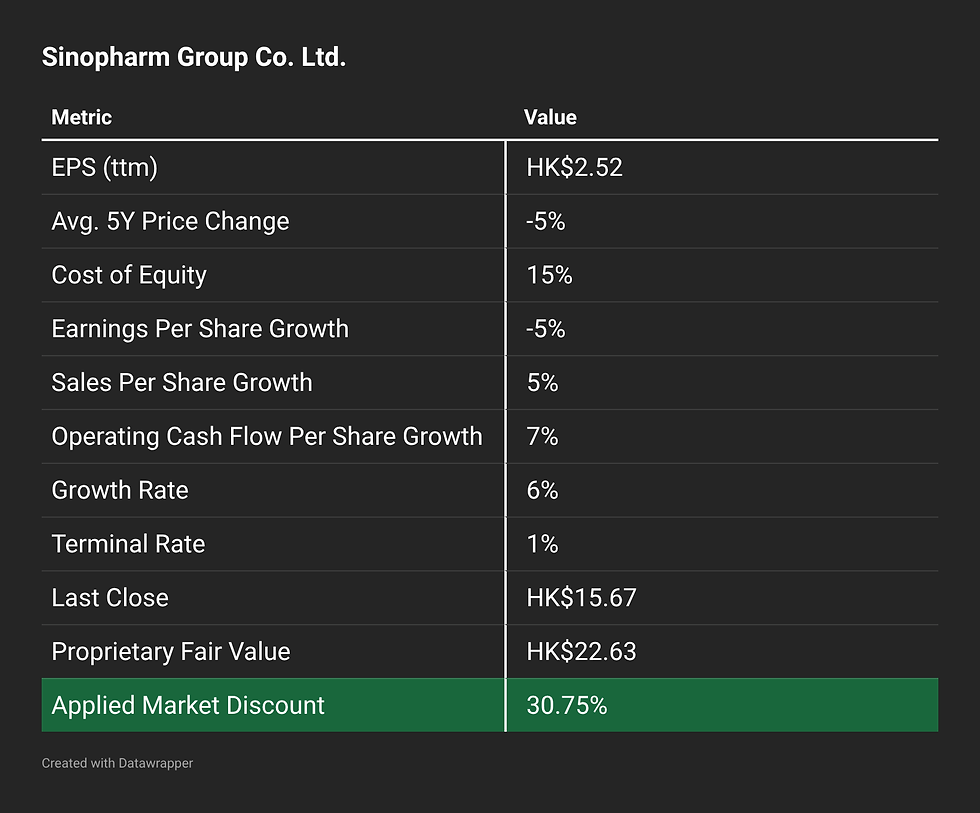
Task: Select the 'Last Close' label
Action: (110, 597)
